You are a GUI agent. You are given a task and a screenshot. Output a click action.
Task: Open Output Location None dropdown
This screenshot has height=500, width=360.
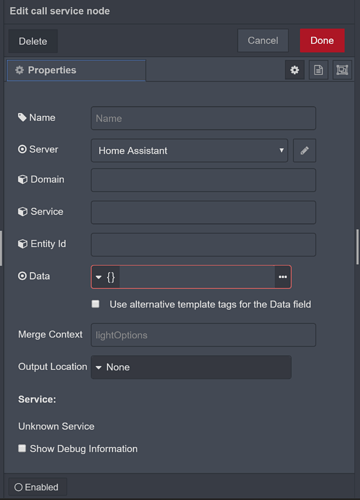coord(191,367)
